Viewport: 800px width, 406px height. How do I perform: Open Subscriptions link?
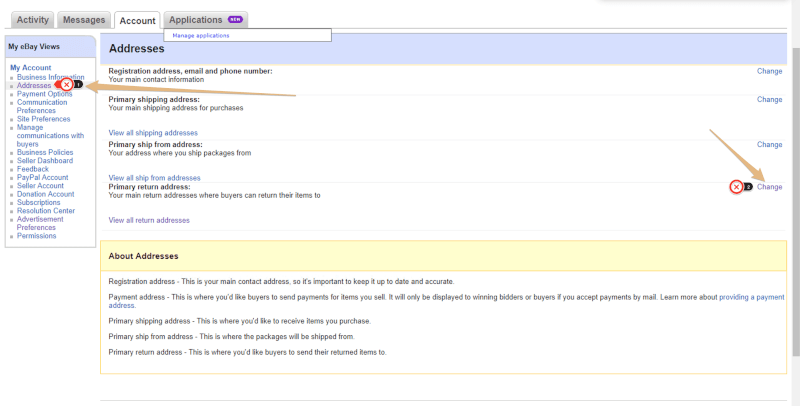point(38,202)
